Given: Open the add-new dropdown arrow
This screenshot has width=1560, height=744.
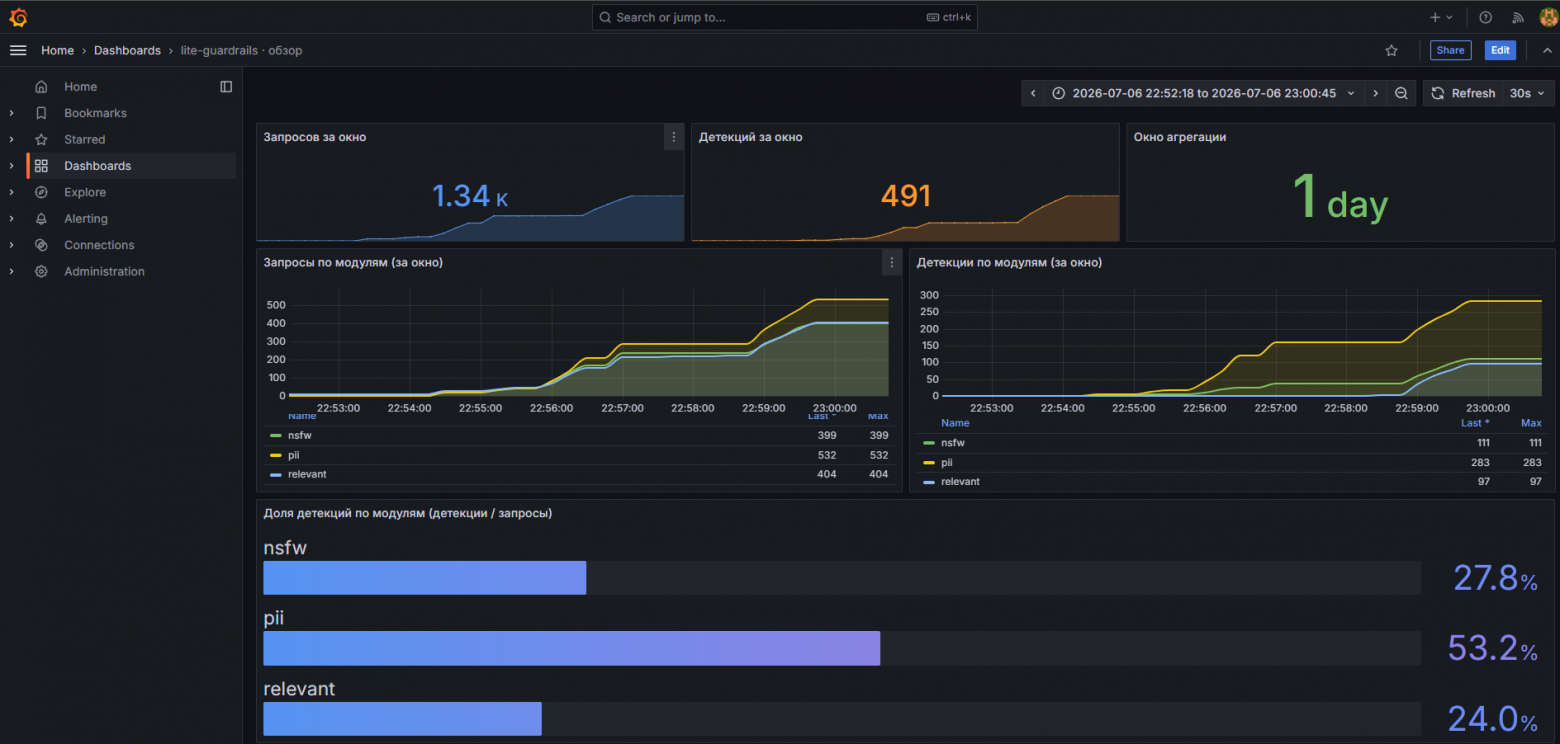Looking at the screenshot, I should pyautogui.click(x=1450, y=17).
